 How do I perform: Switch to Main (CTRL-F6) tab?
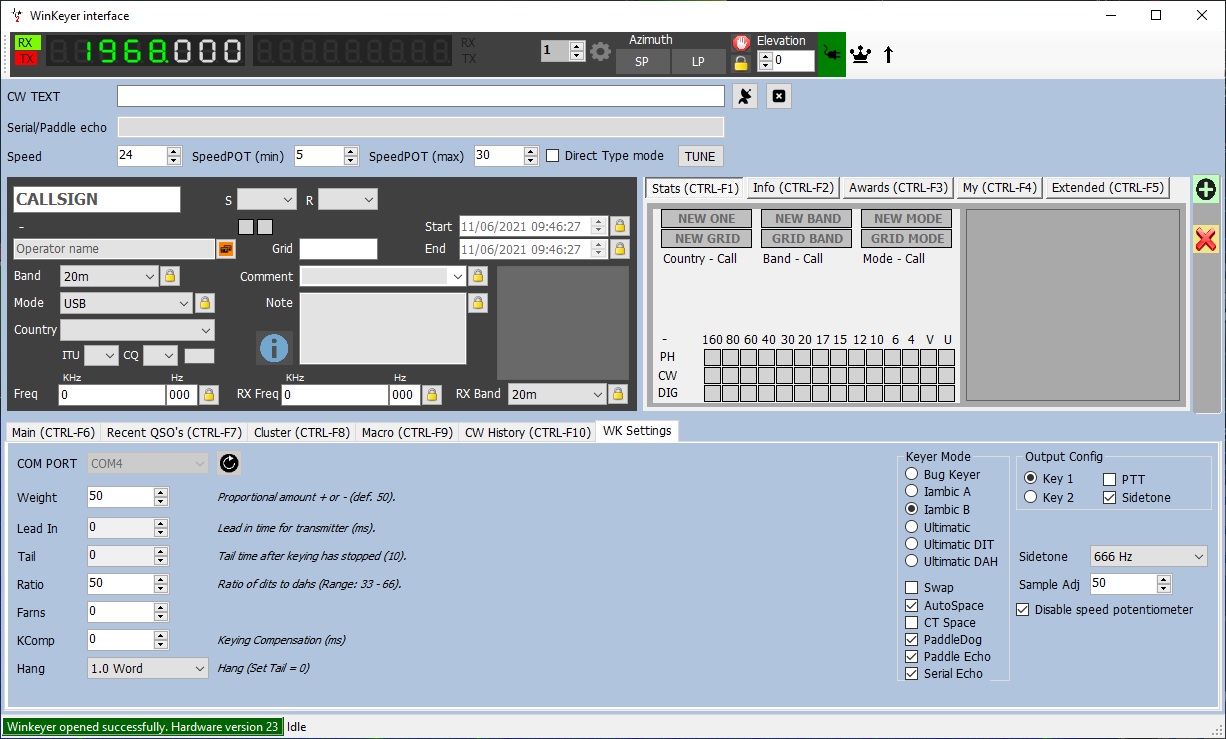(53, 433)
